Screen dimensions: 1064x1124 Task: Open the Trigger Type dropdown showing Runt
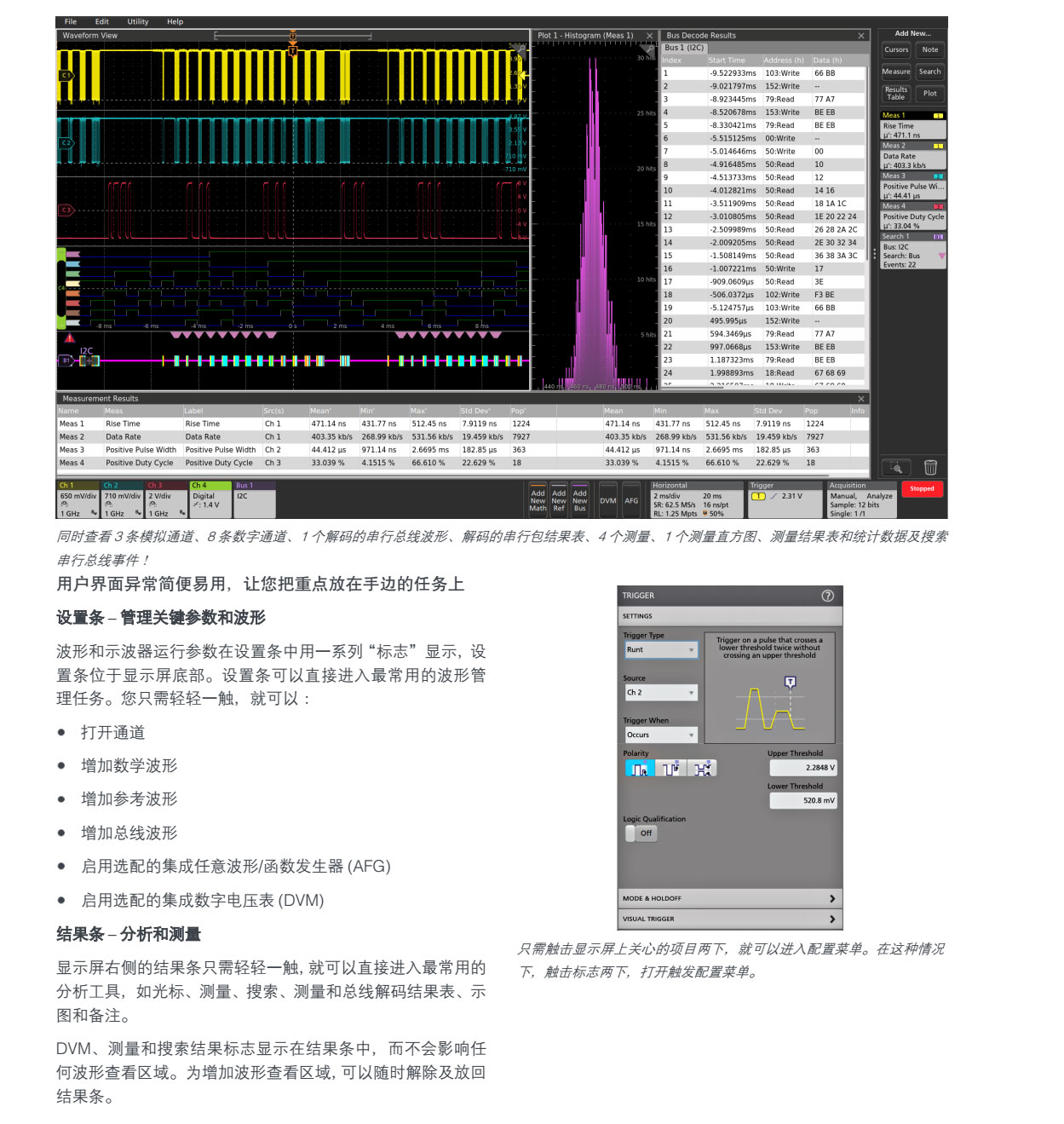[661, 650]
